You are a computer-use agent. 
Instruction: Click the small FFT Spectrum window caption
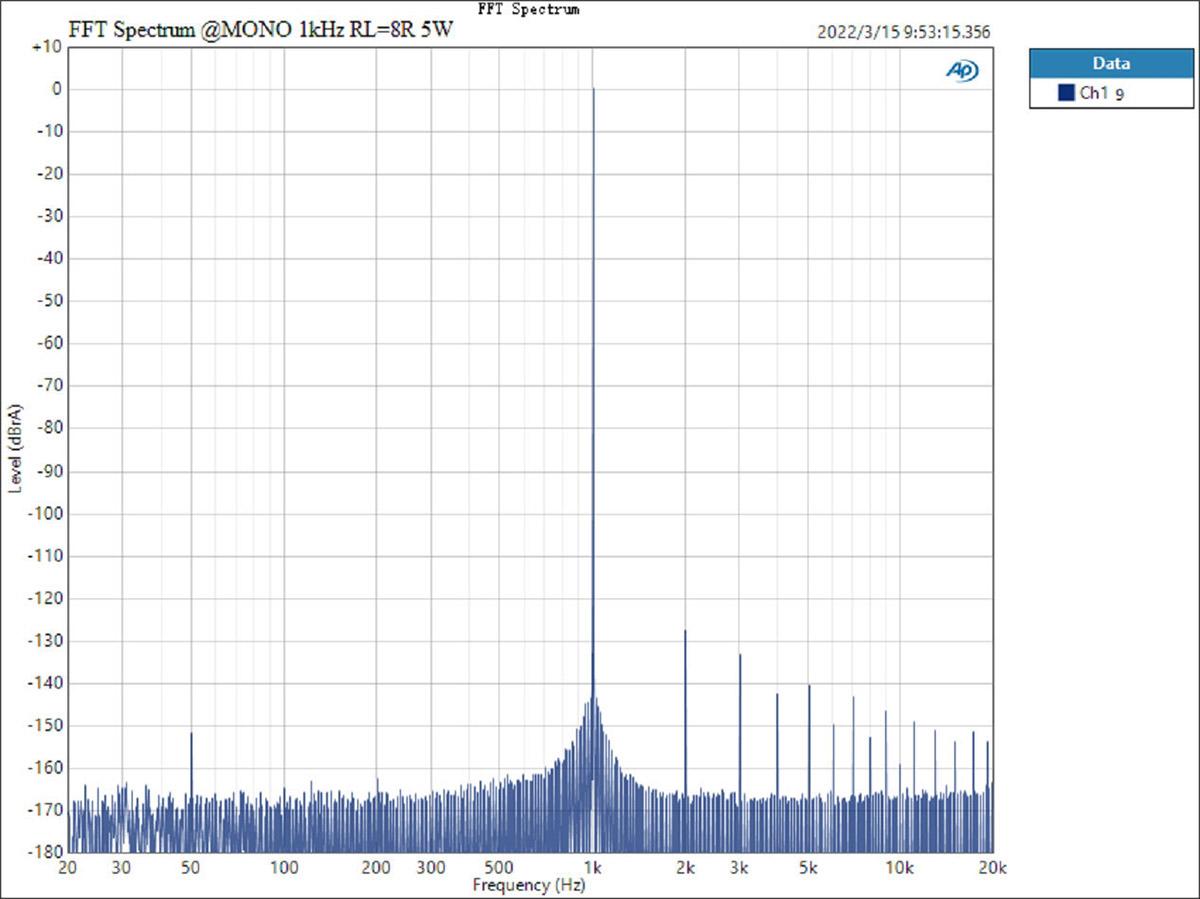click(x=528, y=9)
